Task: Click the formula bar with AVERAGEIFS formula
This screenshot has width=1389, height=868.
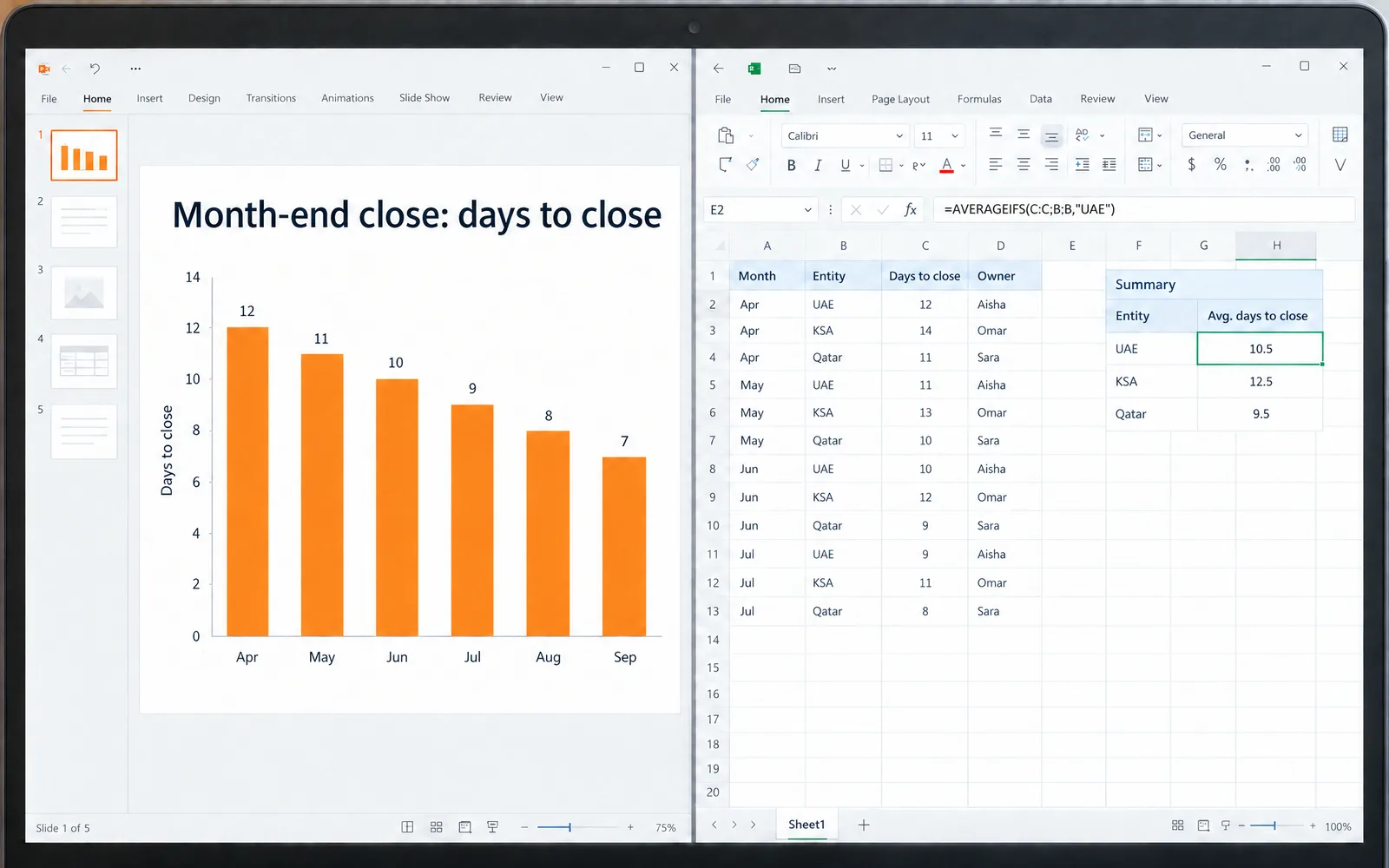Action: pos(1143,209)
